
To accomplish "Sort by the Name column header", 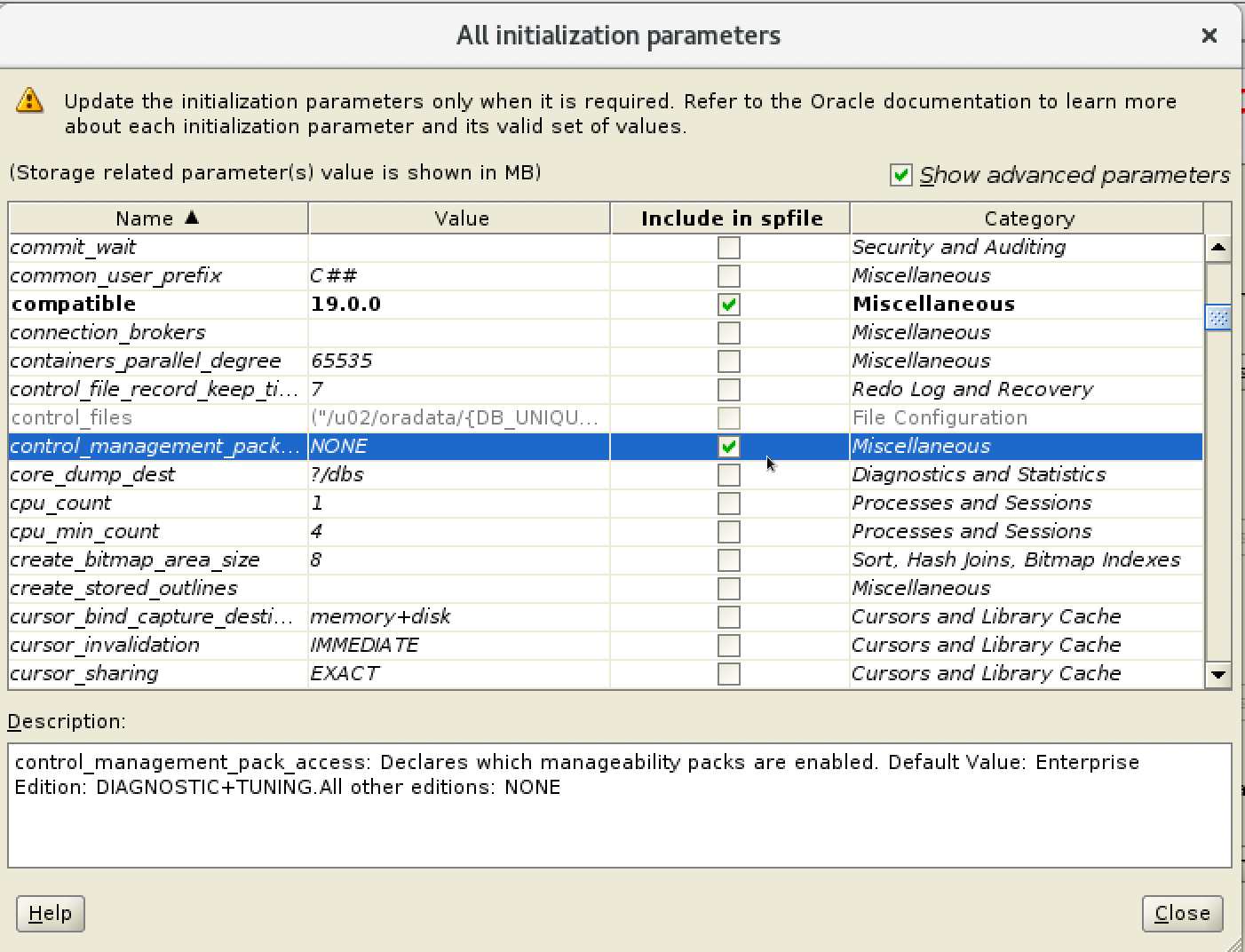I will (x=158, y=218).
